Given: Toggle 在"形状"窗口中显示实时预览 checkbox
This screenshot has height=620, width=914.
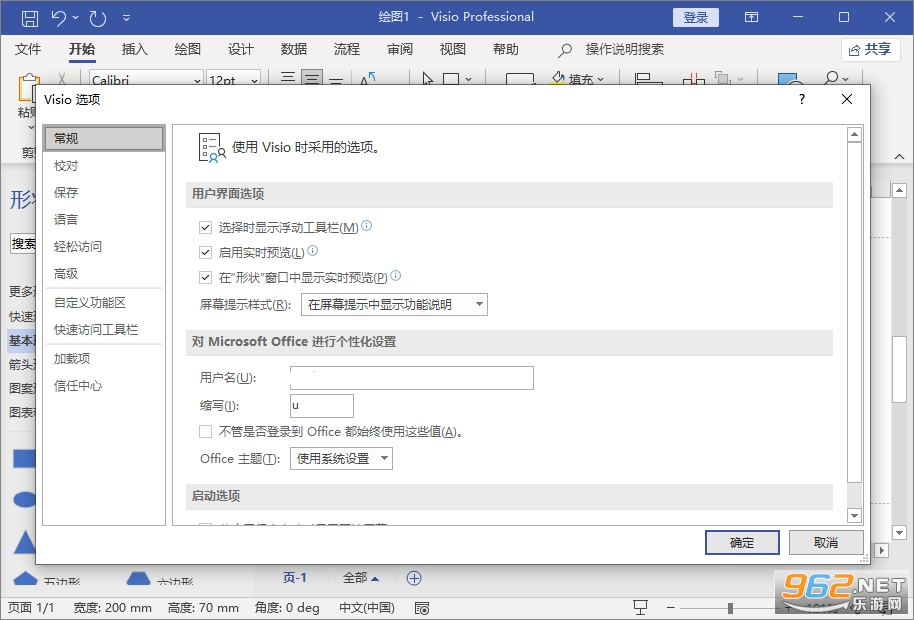Looking at the screenshot, I should 205,277.
